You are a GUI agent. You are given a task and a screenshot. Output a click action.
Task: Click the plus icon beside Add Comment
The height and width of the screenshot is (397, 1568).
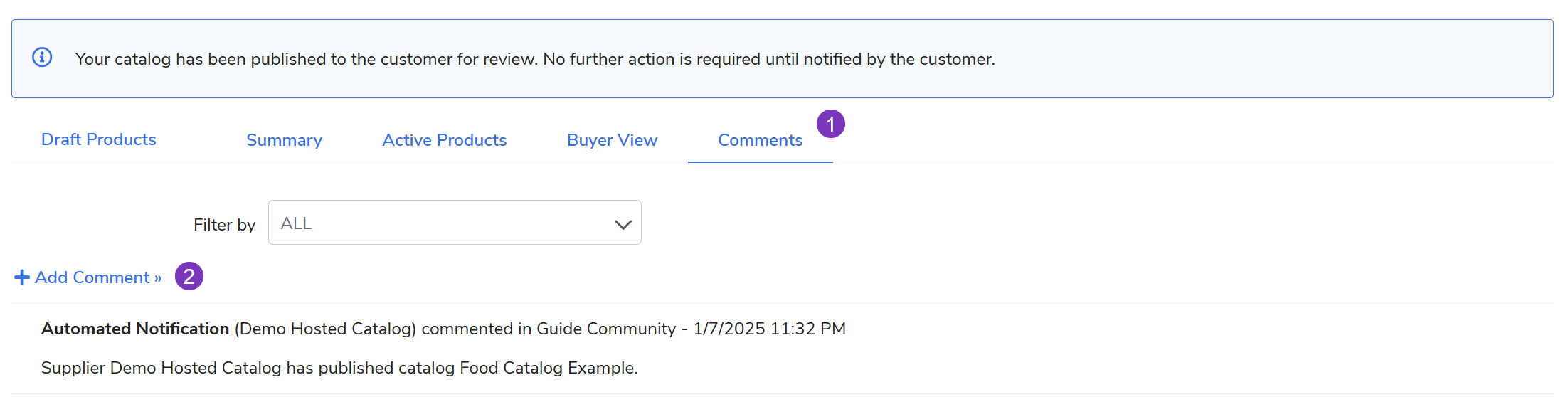(x=22, y=277)
